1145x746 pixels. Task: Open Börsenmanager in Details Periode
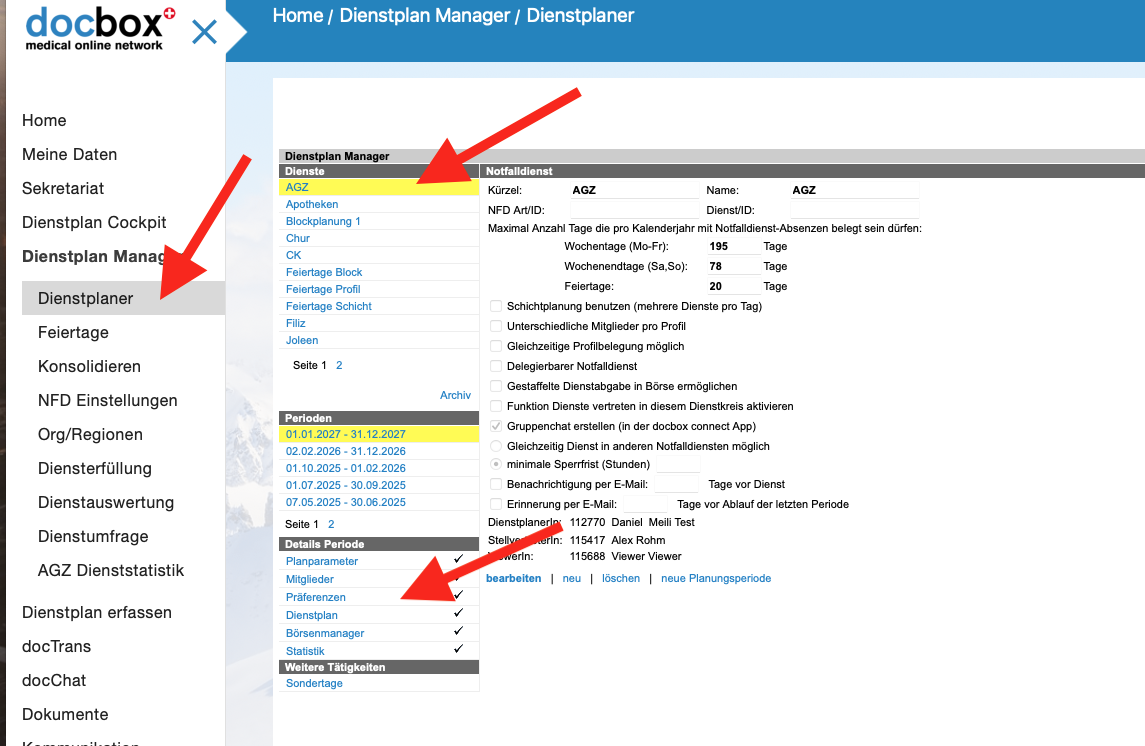(324, 633)
